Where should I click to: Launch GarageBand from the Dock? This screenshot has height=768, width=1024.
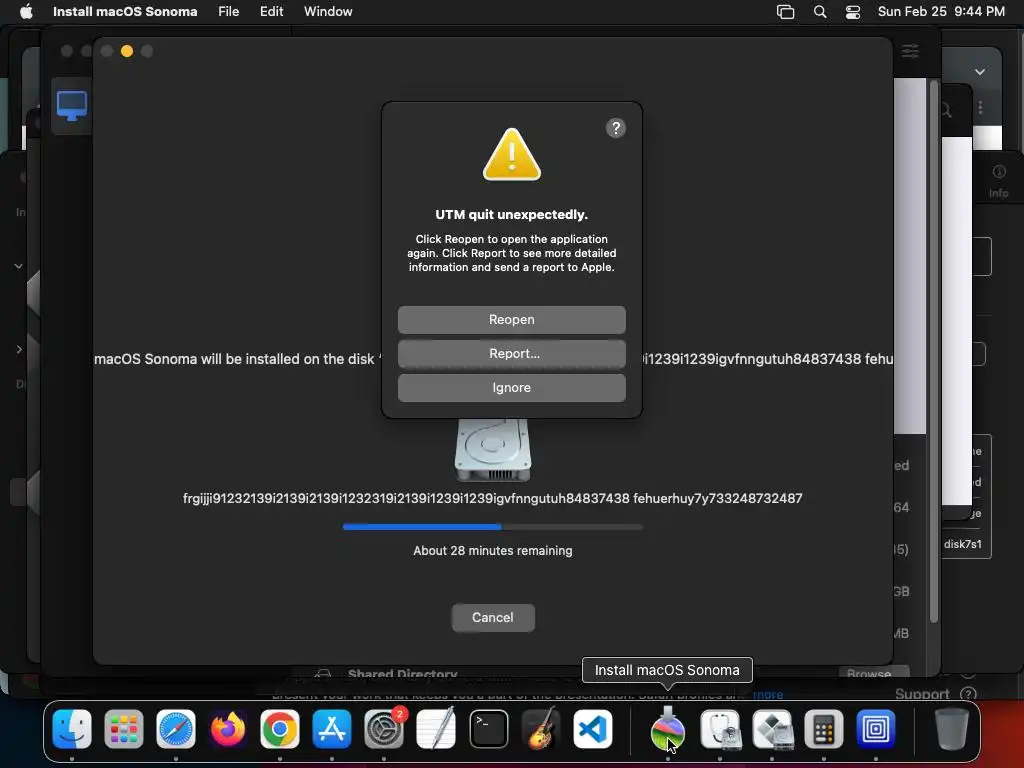click(x=541, y=729)
